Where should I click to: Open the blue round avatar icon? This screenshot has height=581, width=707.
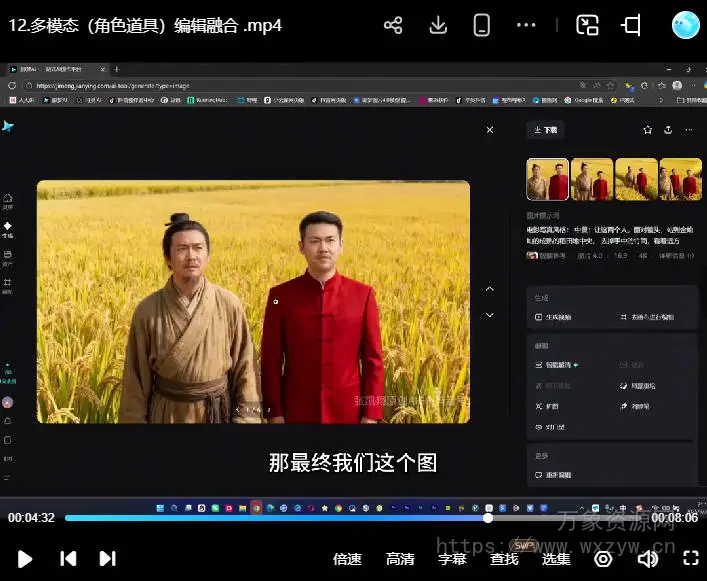[685, 26]
